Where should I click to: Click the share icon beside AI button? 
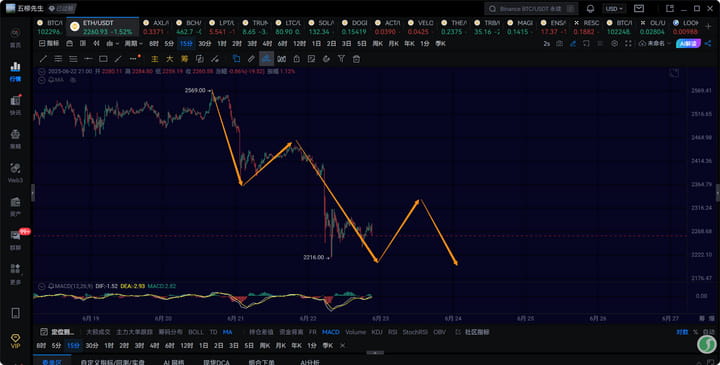[x=708, y=43]
